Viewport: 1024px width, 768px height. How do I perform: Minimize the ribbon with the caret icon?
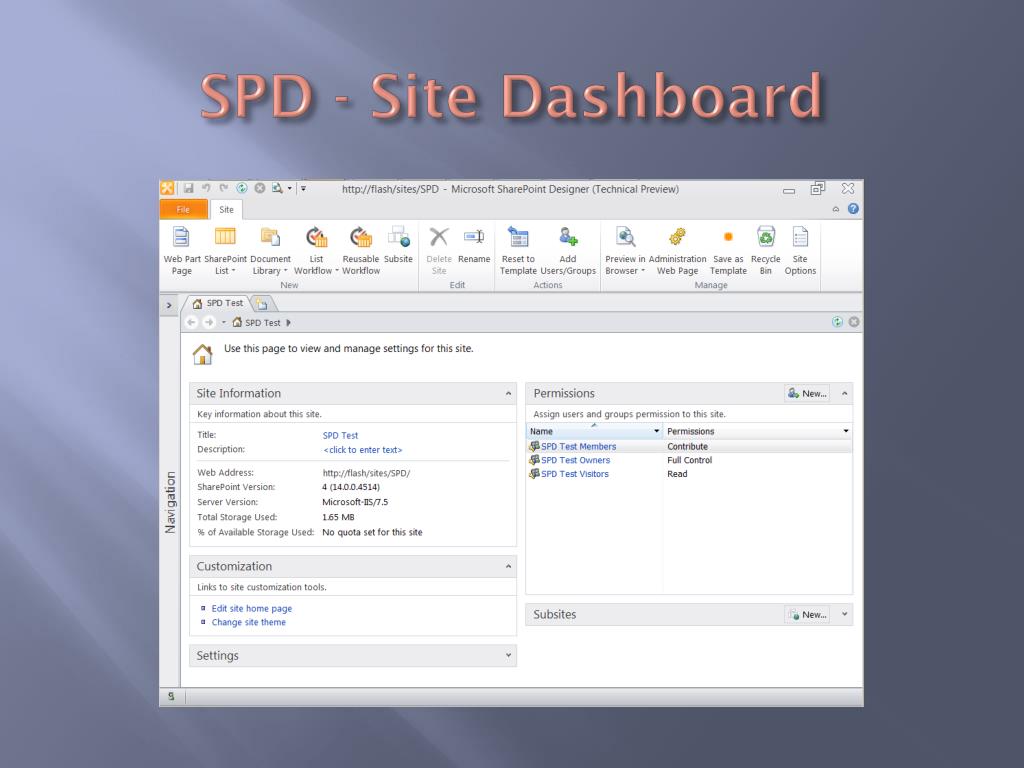click(835, 209)
